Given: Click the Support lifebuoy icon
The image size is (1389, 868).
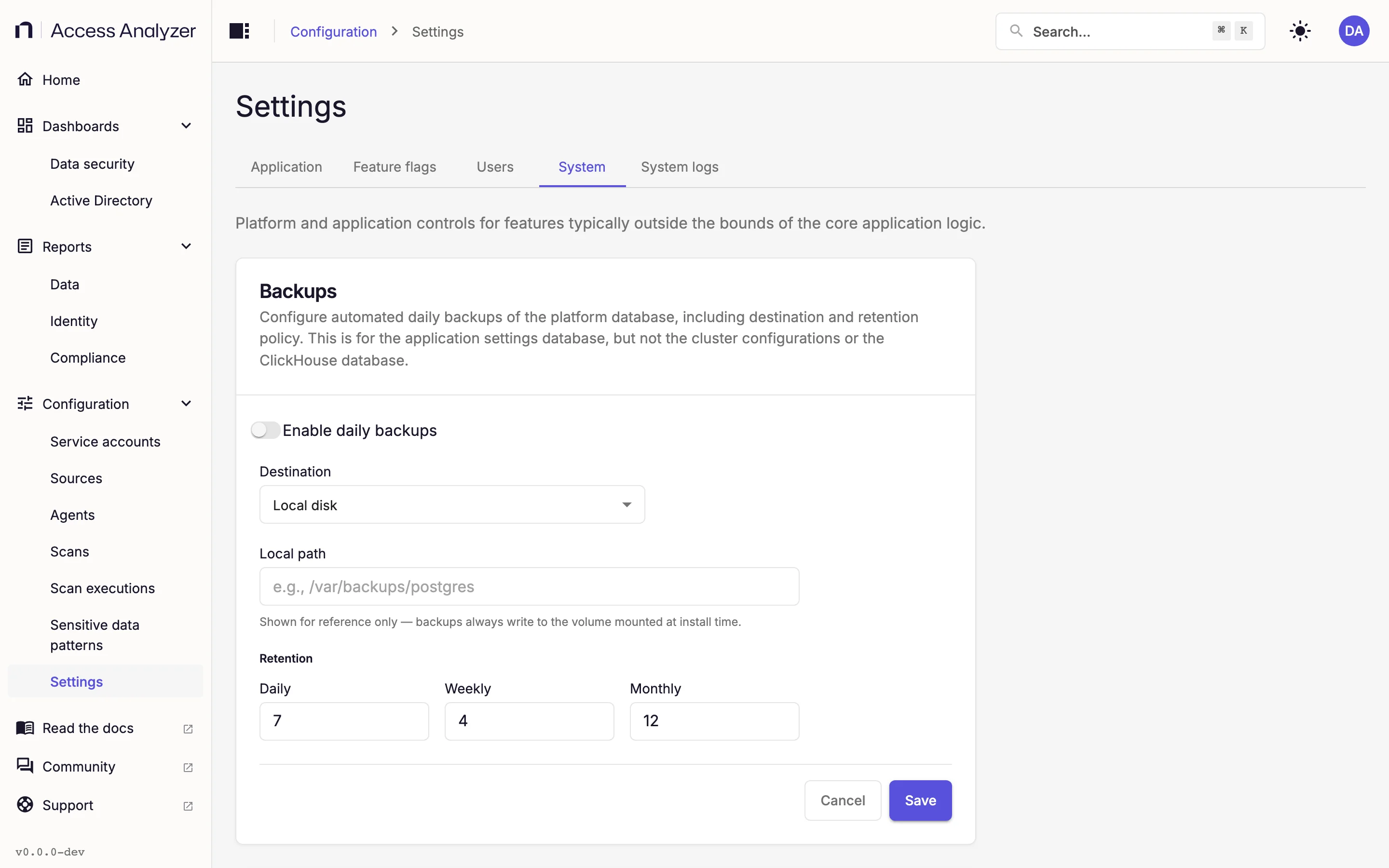Looking at the screenshot, I should tap(25, 805).
